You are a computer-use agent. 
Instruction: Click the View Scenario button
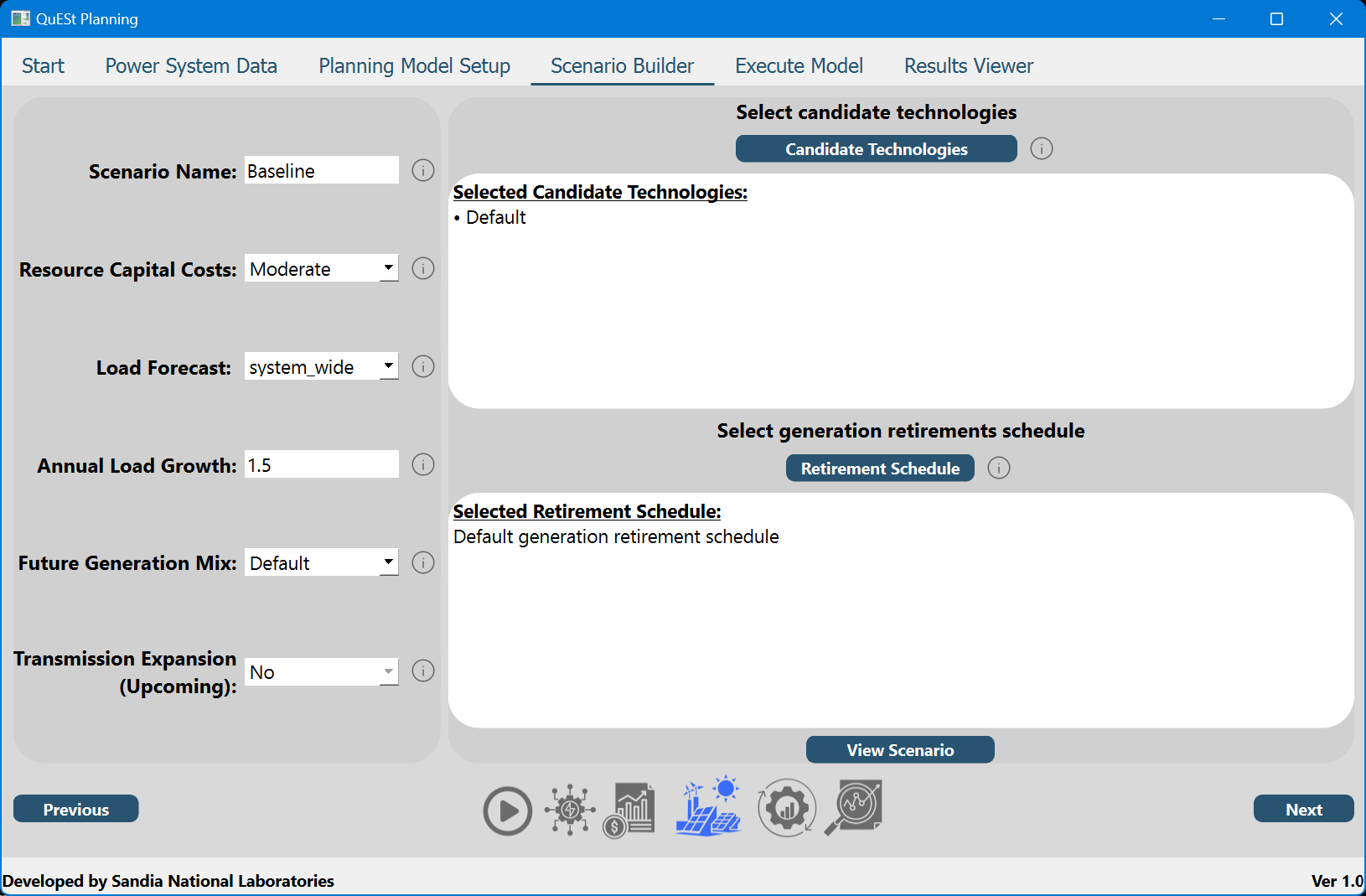(x=900, y=750)
